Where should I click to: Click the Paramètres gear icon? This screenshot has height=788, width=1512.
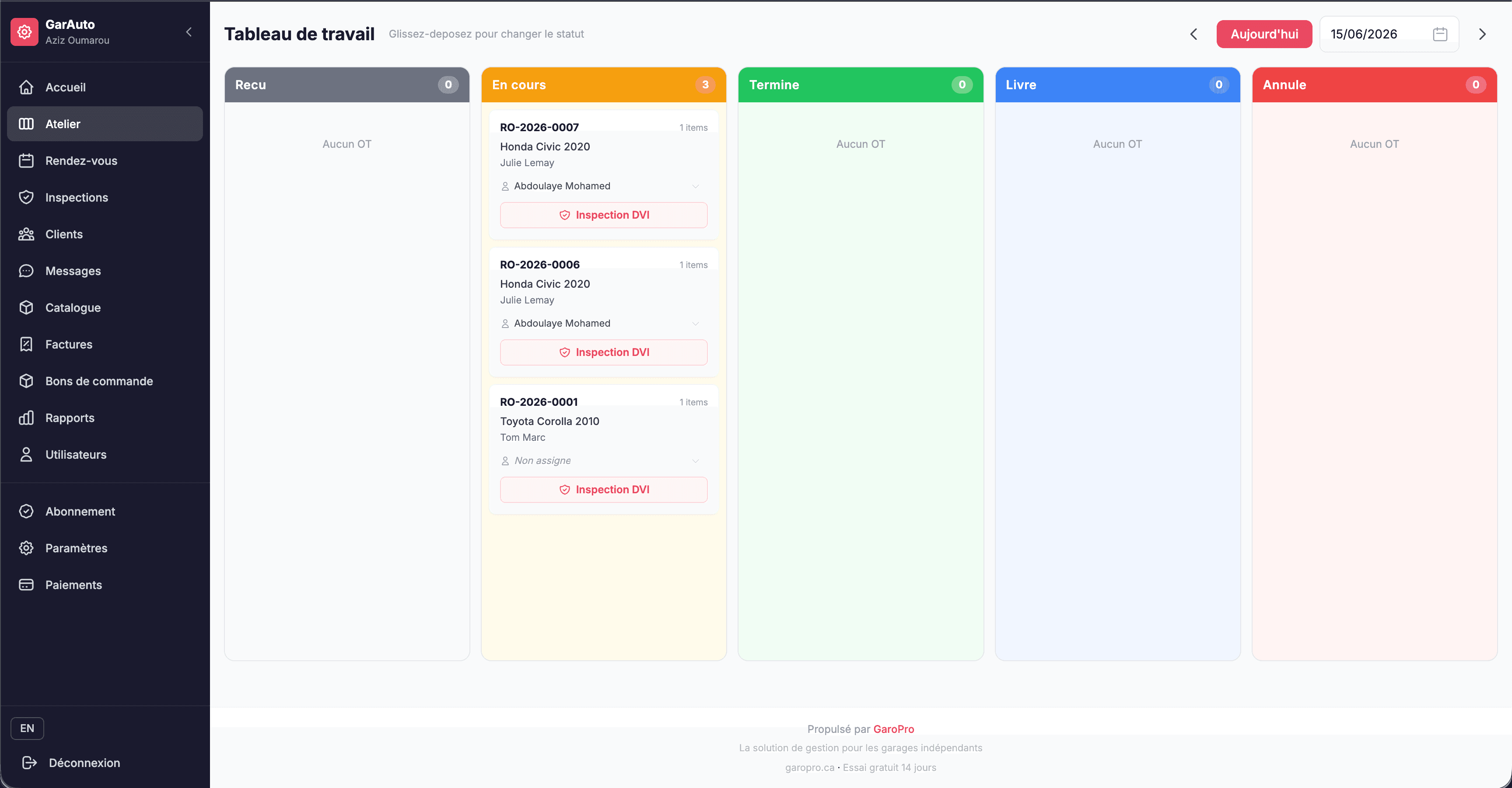tap(26, 548)
